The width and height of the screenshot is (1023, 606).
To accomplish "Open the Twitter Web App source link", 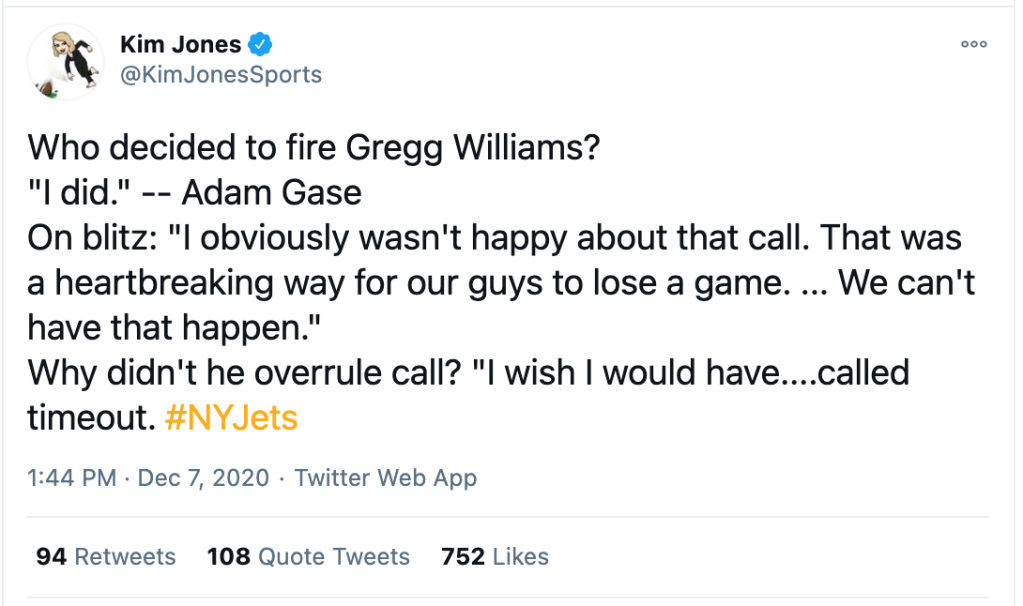I will (x=386, y=478).
